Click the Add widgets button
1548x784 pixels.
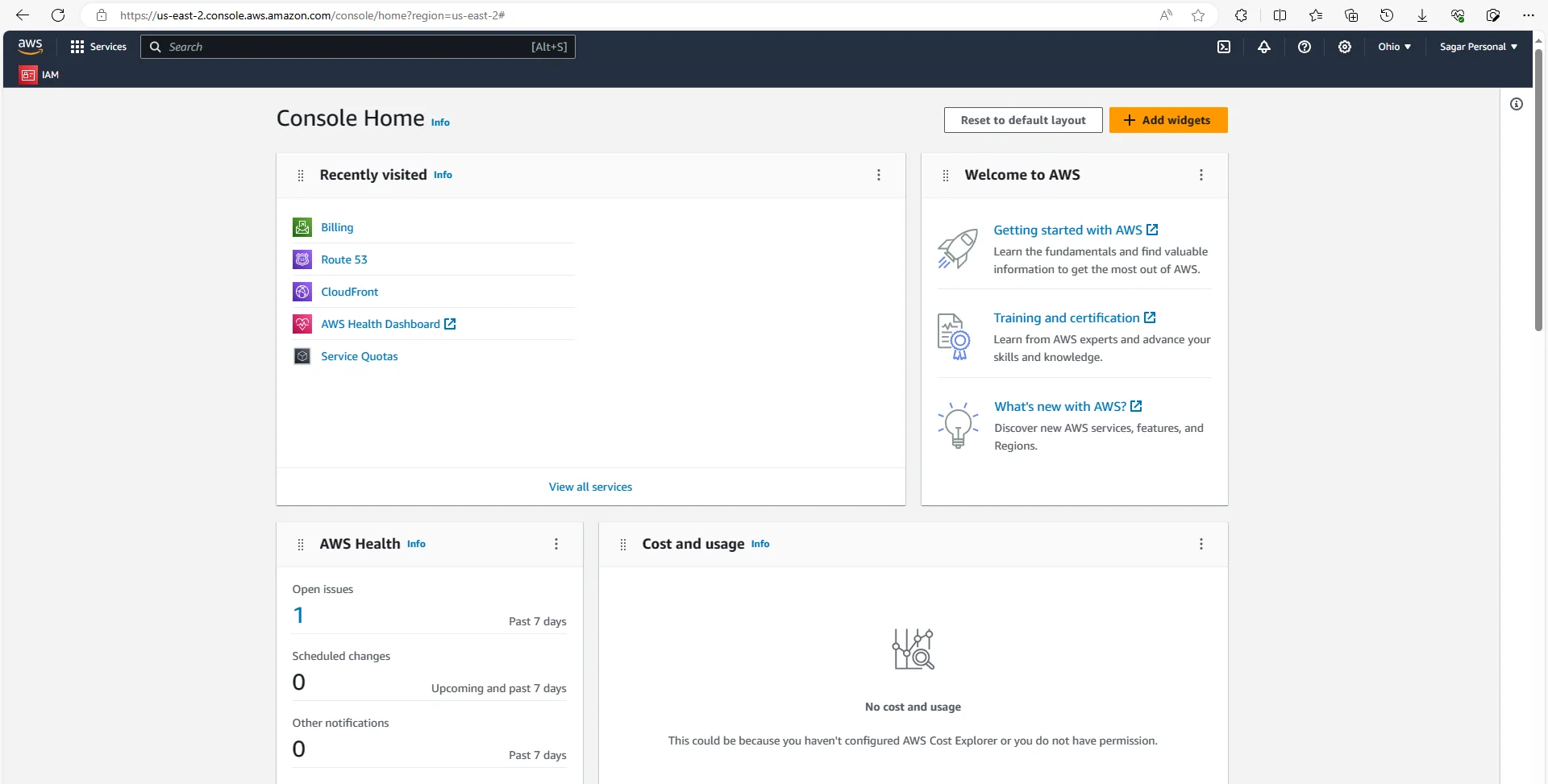[1168, 120]
